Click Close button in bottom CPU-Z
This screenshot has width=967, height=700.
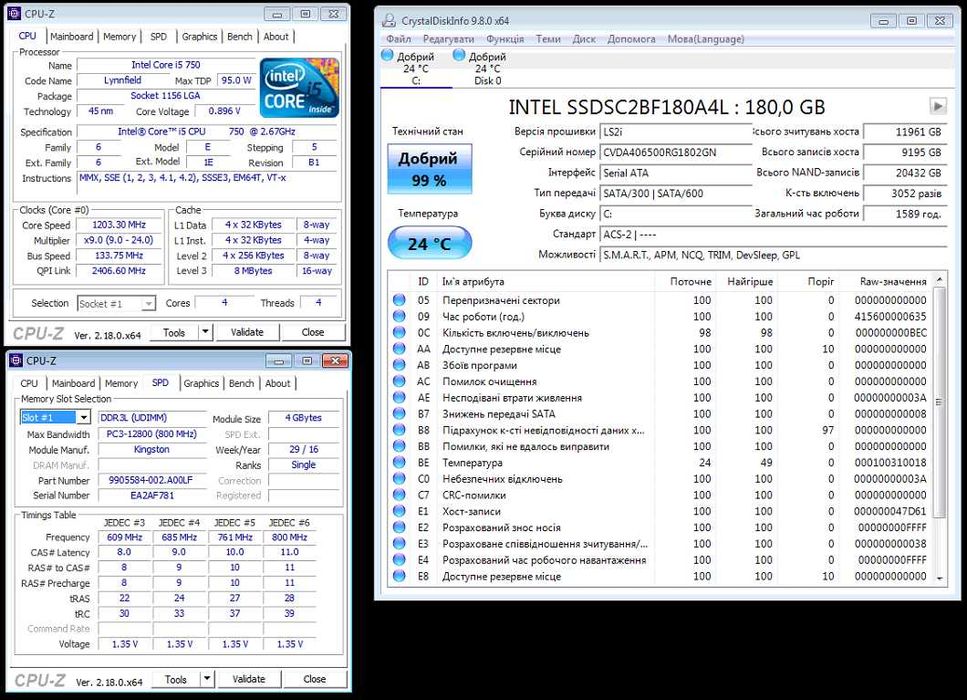(315, 679)
